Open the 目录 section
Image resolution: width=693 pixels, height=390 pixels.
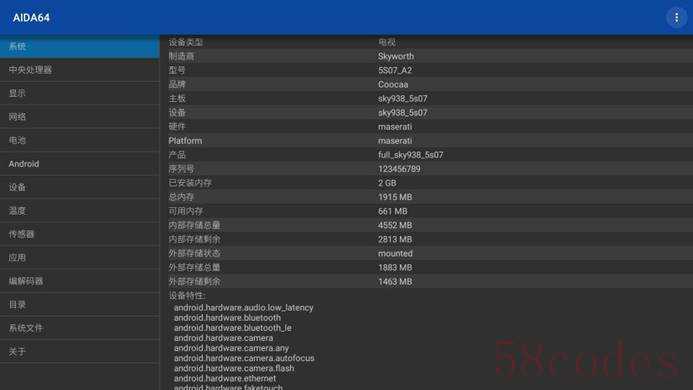pyautogui.click(x=80, y=304)
